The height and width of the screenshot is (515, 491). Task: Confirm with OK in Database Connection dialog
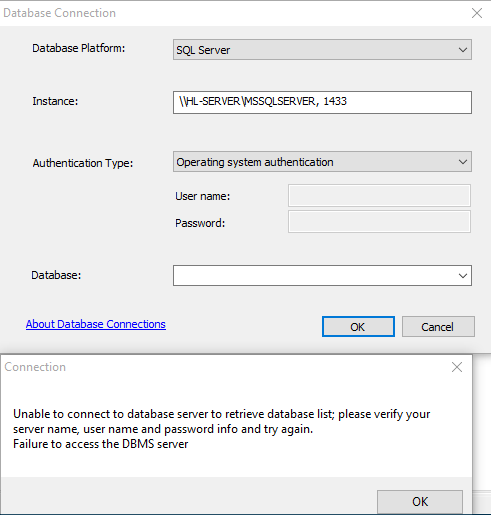pyautogui.click(x=358, y=327)
